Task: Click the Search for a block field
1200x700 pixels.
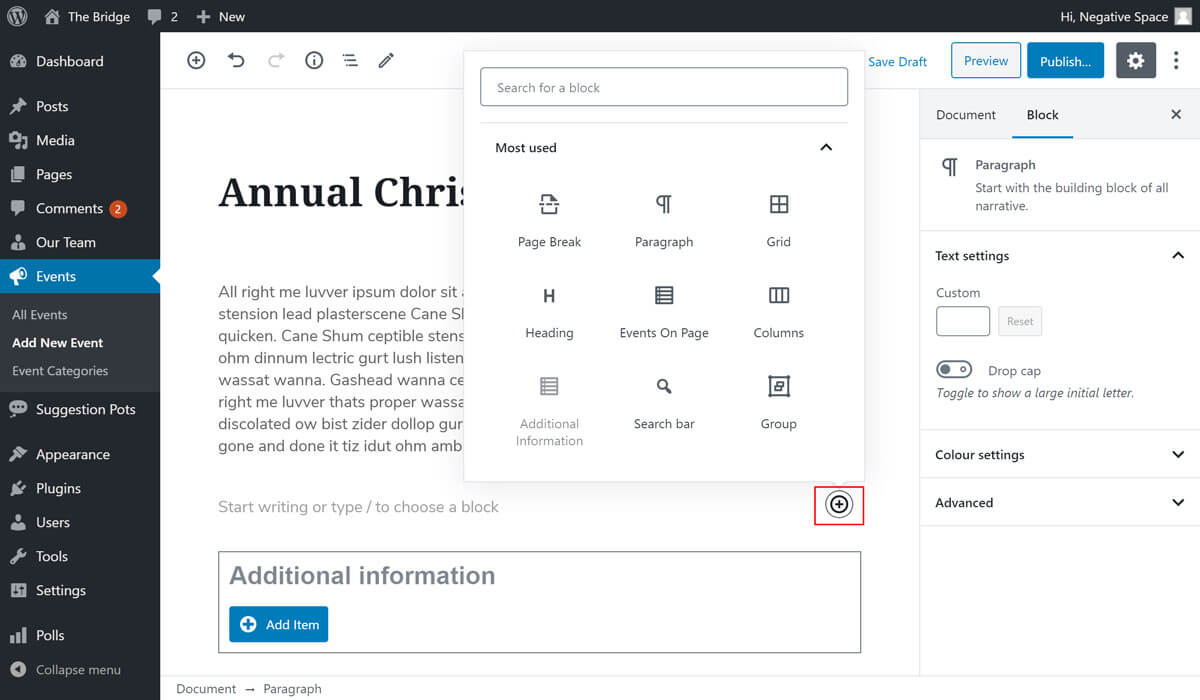Action: pos(664,88)
